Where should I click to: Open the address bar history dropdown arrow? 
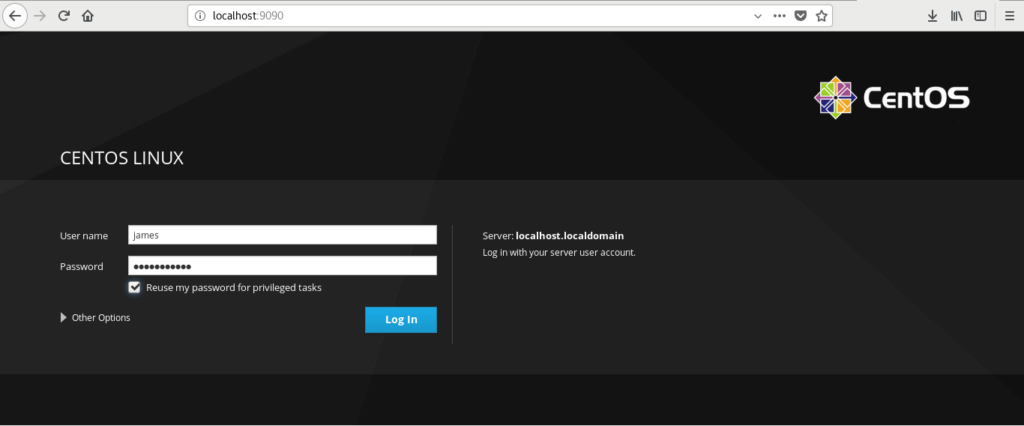tap(757, 16)
